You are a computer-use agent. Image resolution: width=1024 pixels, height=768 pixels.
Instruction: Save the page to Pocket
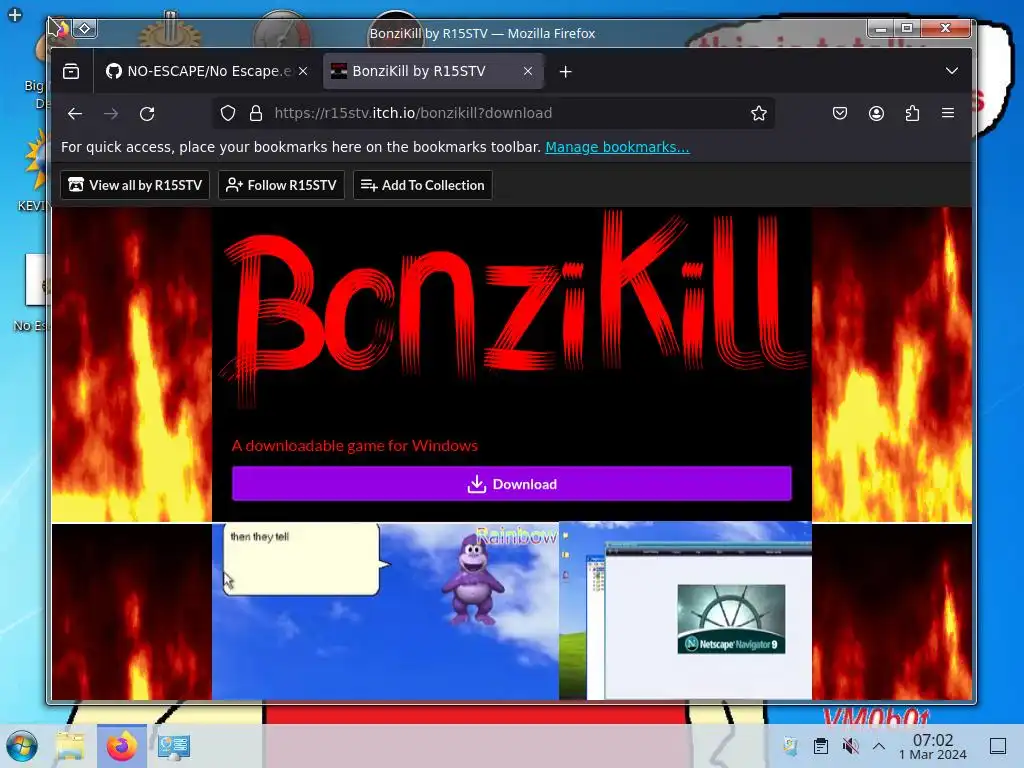tap(840, 113)
